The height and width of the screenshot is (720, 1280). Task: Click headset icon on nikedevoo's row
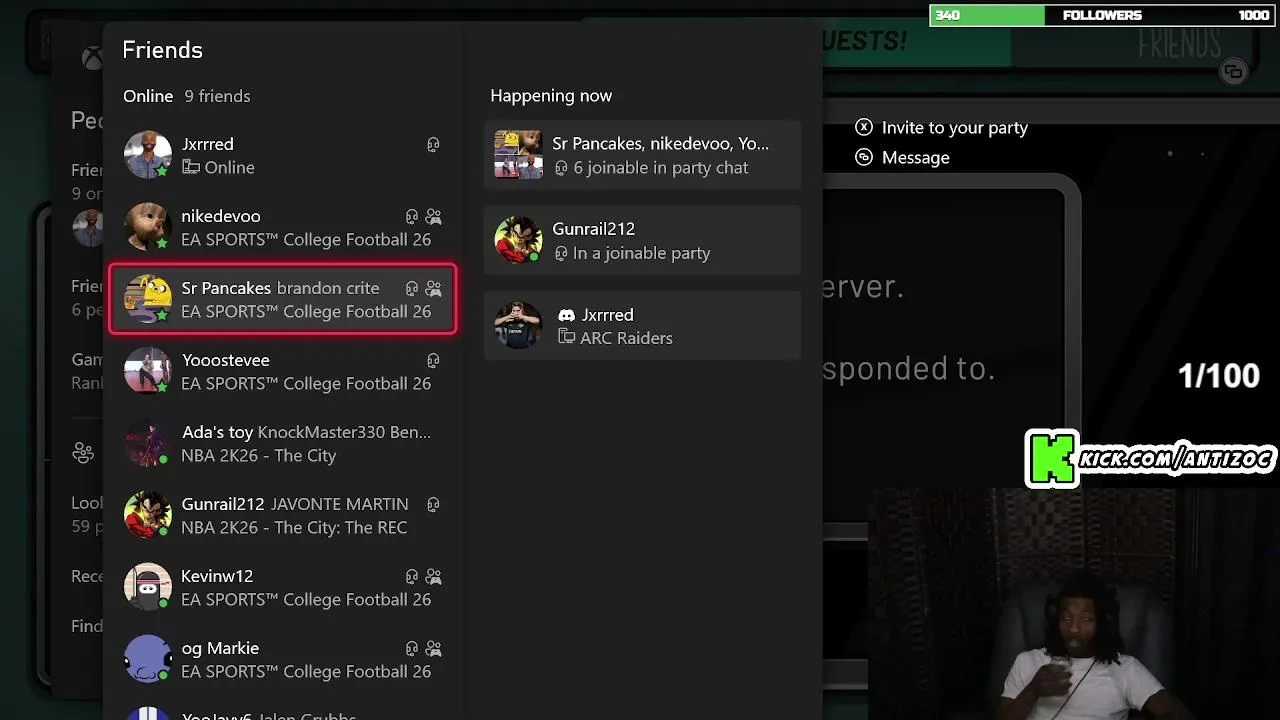pos(412,217)
